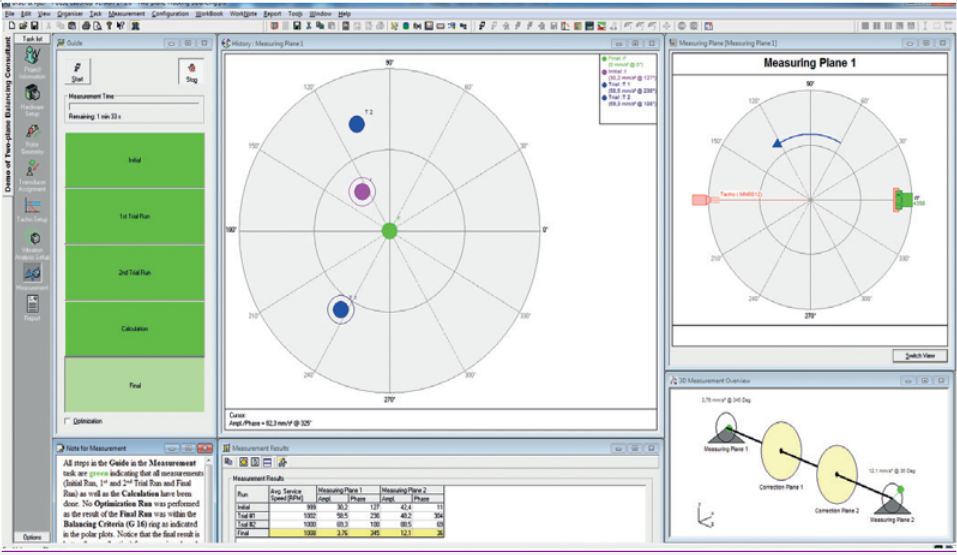Select the Calculation step
The width and height of the screenshot is (957, 555).
pos(134,328)
